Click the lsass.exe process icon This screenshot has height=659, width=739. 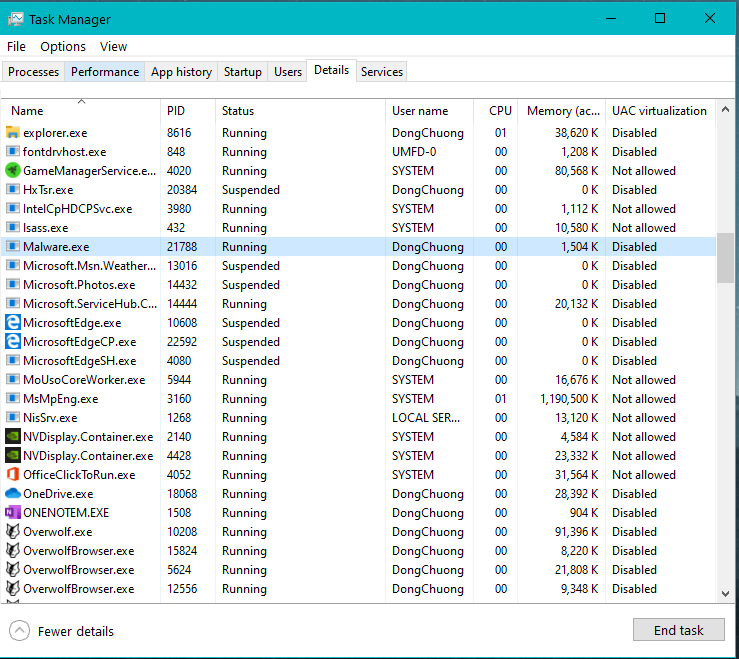13,228
